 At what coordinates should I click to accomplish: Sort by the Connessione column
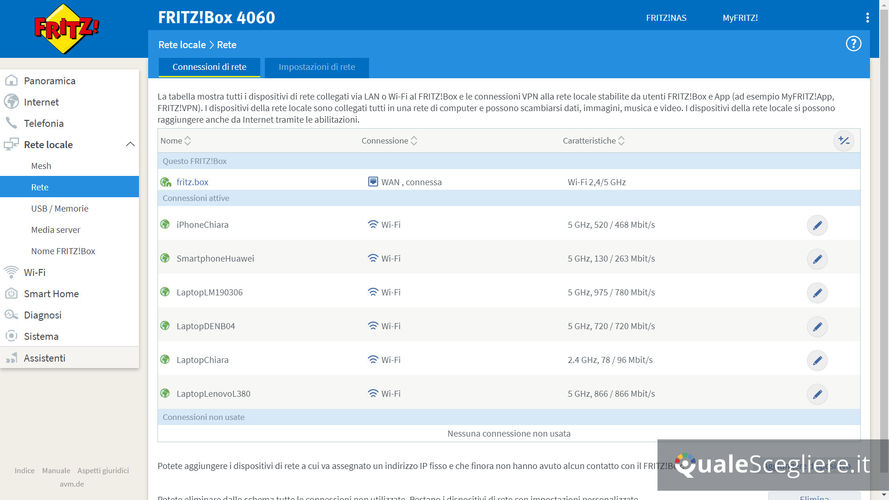(x=414, y=141)
